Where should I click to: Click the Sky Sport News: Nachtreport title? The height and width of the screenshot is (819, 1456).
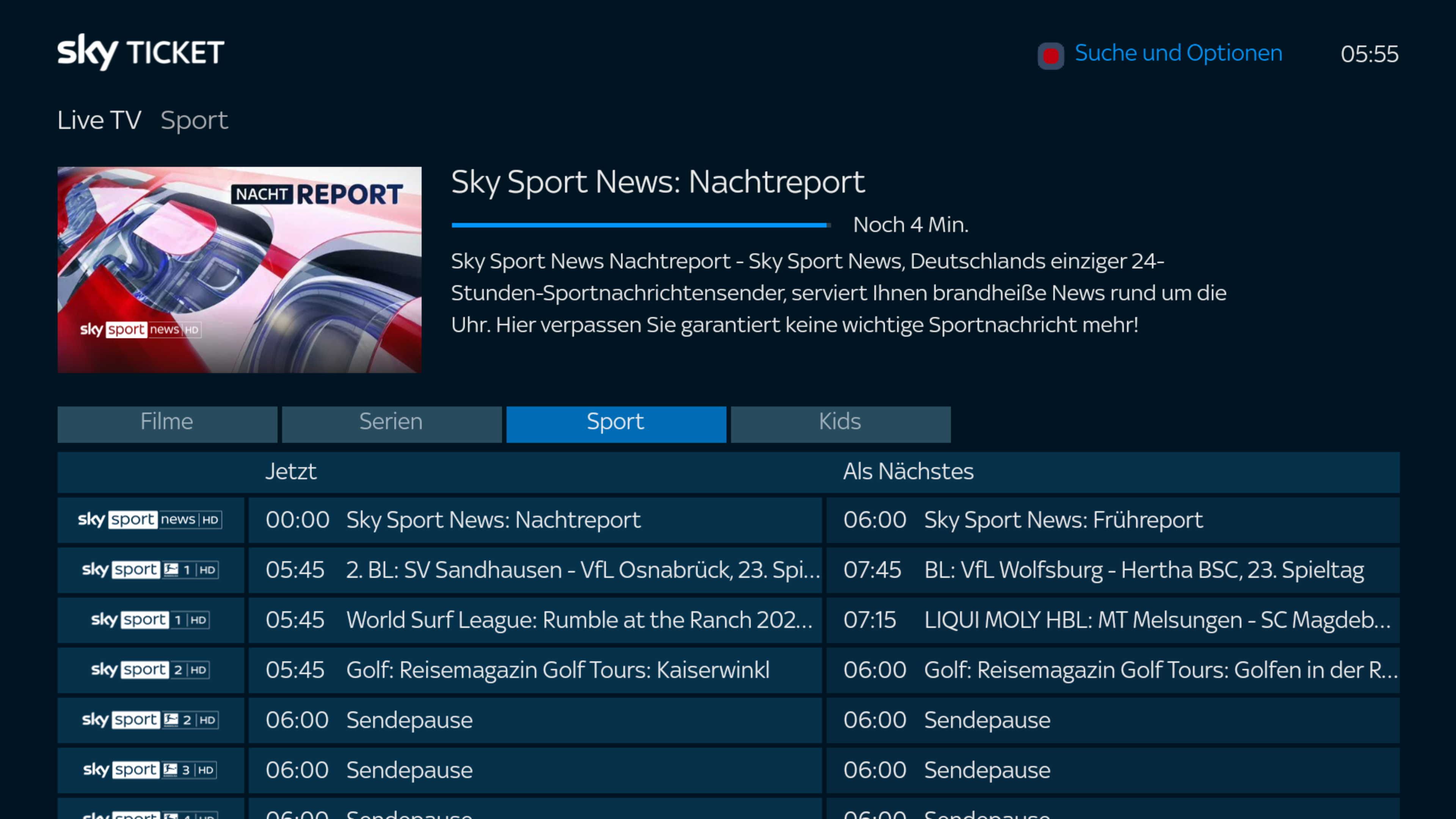pos(658,182)
